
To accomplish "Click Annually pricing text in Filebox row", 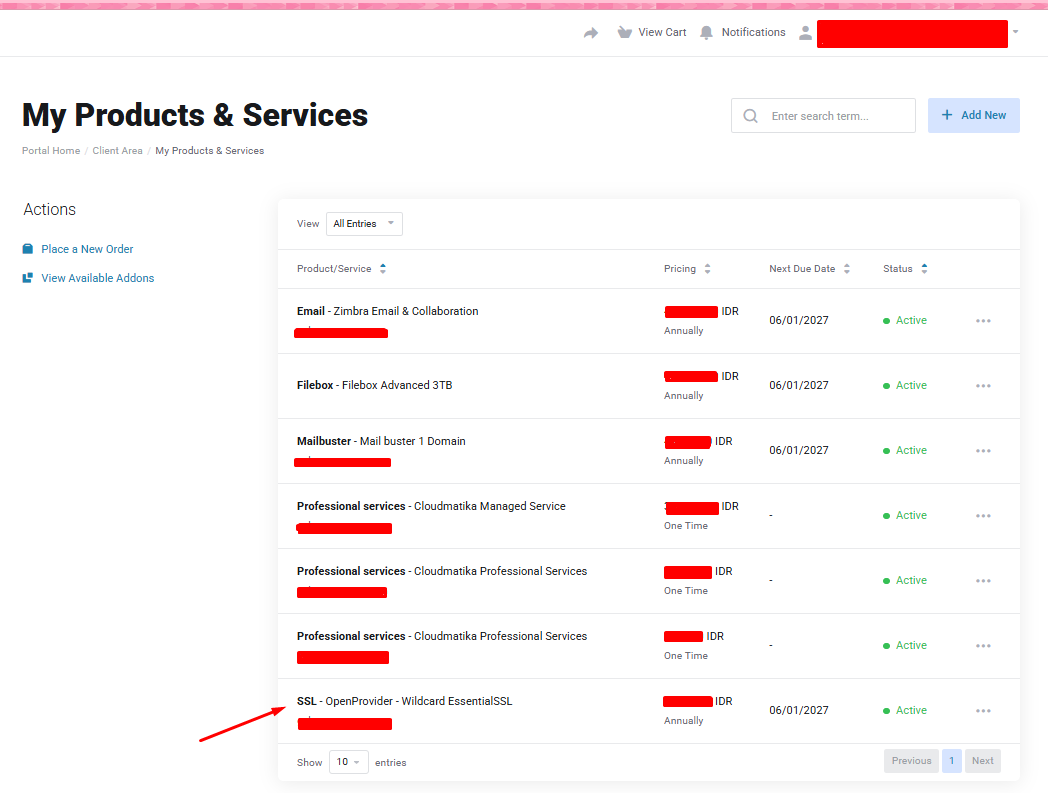I will click(x=683, y=396).
